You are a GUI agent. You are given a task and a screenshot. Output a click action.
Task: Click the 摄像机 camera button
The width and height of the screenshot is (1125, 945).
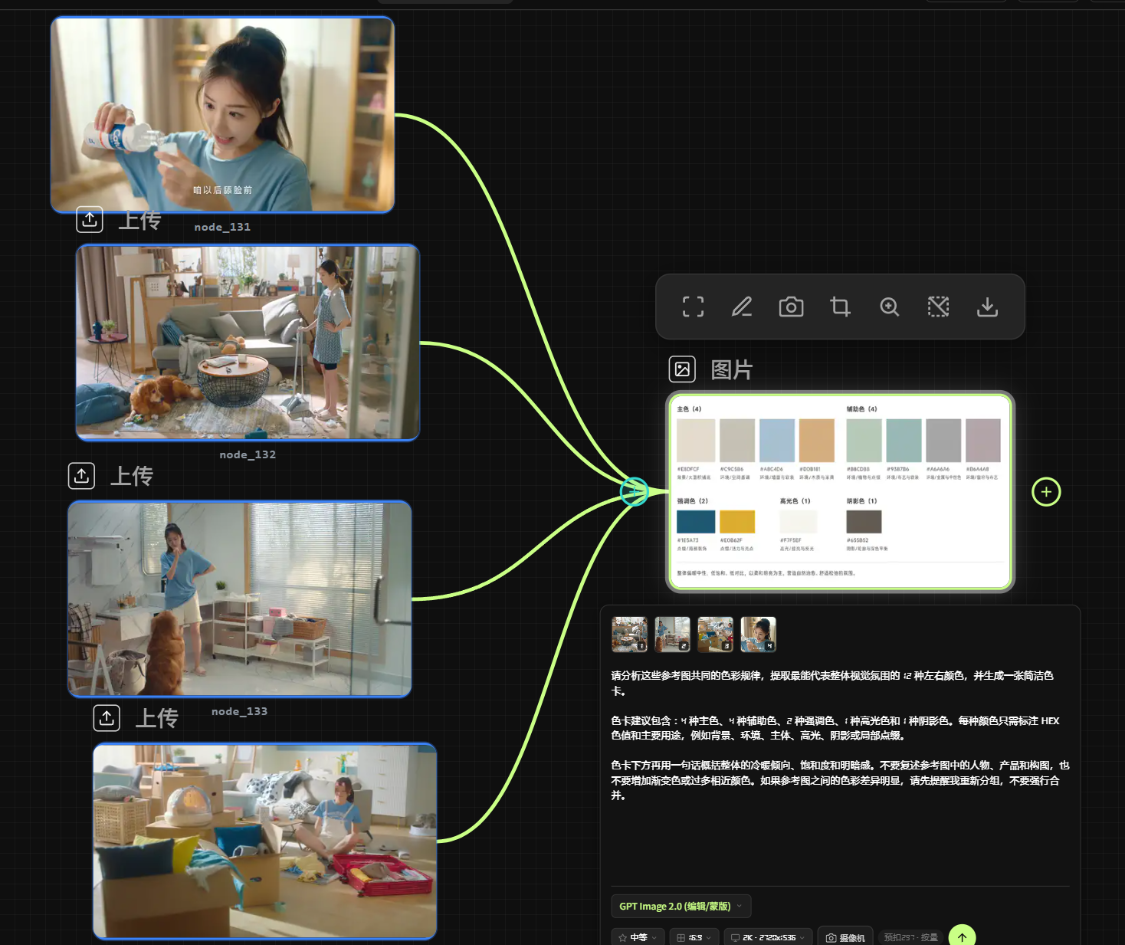pyautogui.click(x=845, y=937)
